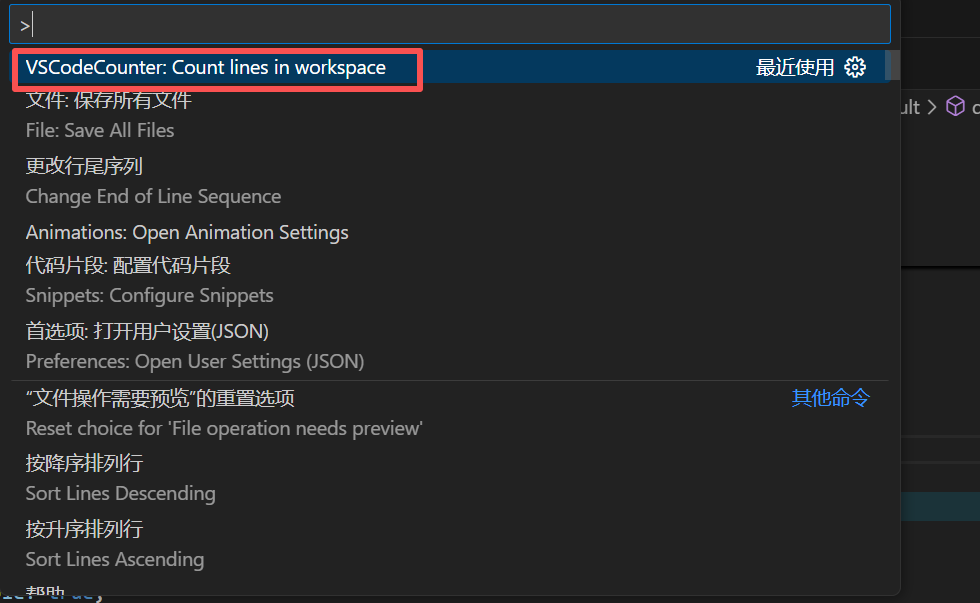Run Sort Lines Descending command
980x603 pixels.
coord(449,479)
